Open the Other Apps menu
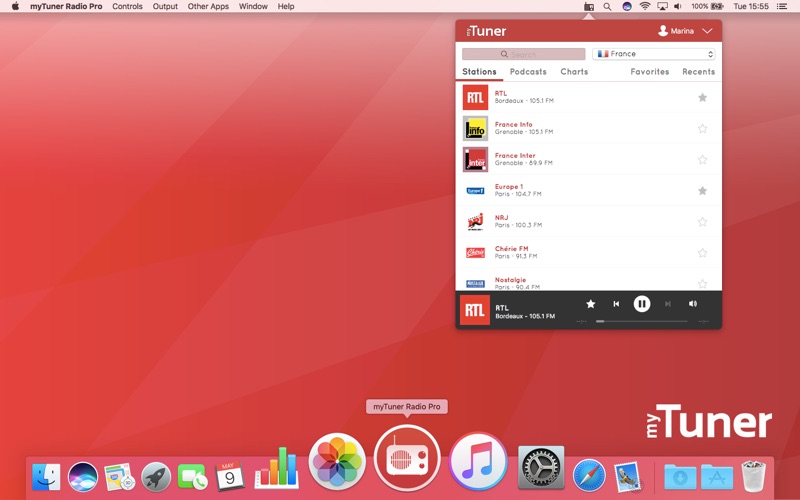This screenshot has width=800, height=500. click(x=208, y=6)
